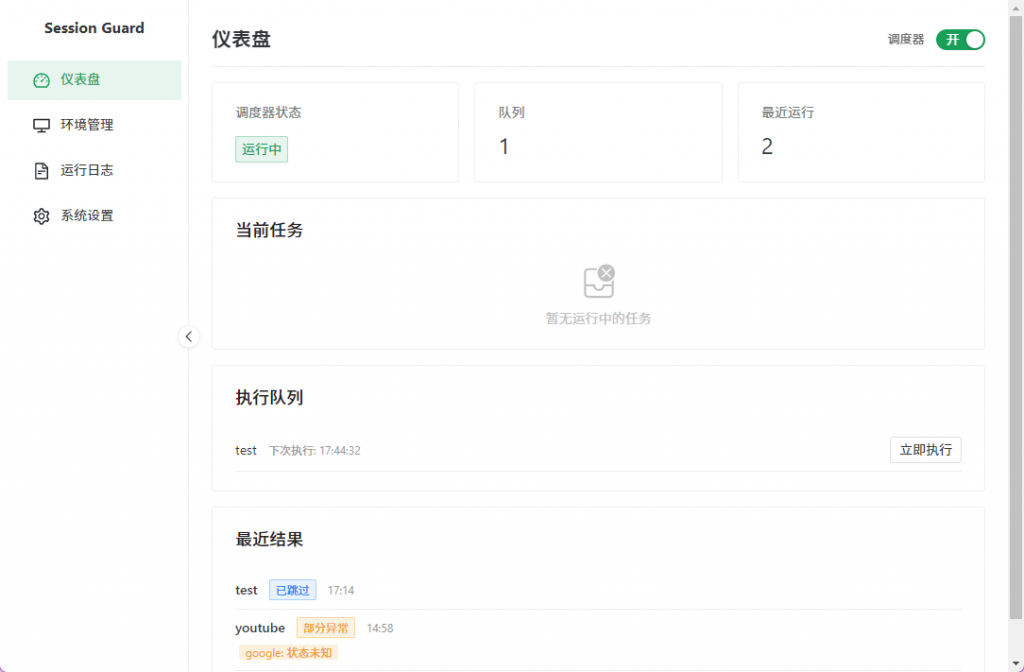Click the 运行中 status tag
The image size is (1024, 672).
tap(261, 150)
